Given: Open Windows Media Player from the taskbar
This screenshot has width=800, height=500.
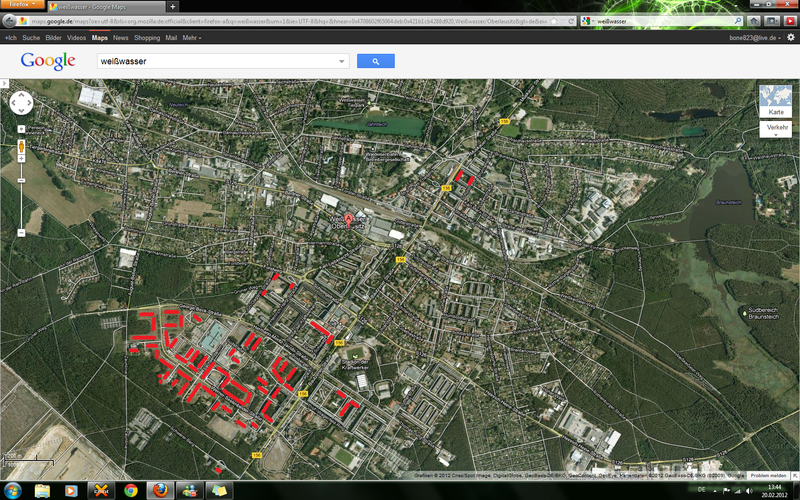Looking at the screenshot, I should tap(71, 491).
